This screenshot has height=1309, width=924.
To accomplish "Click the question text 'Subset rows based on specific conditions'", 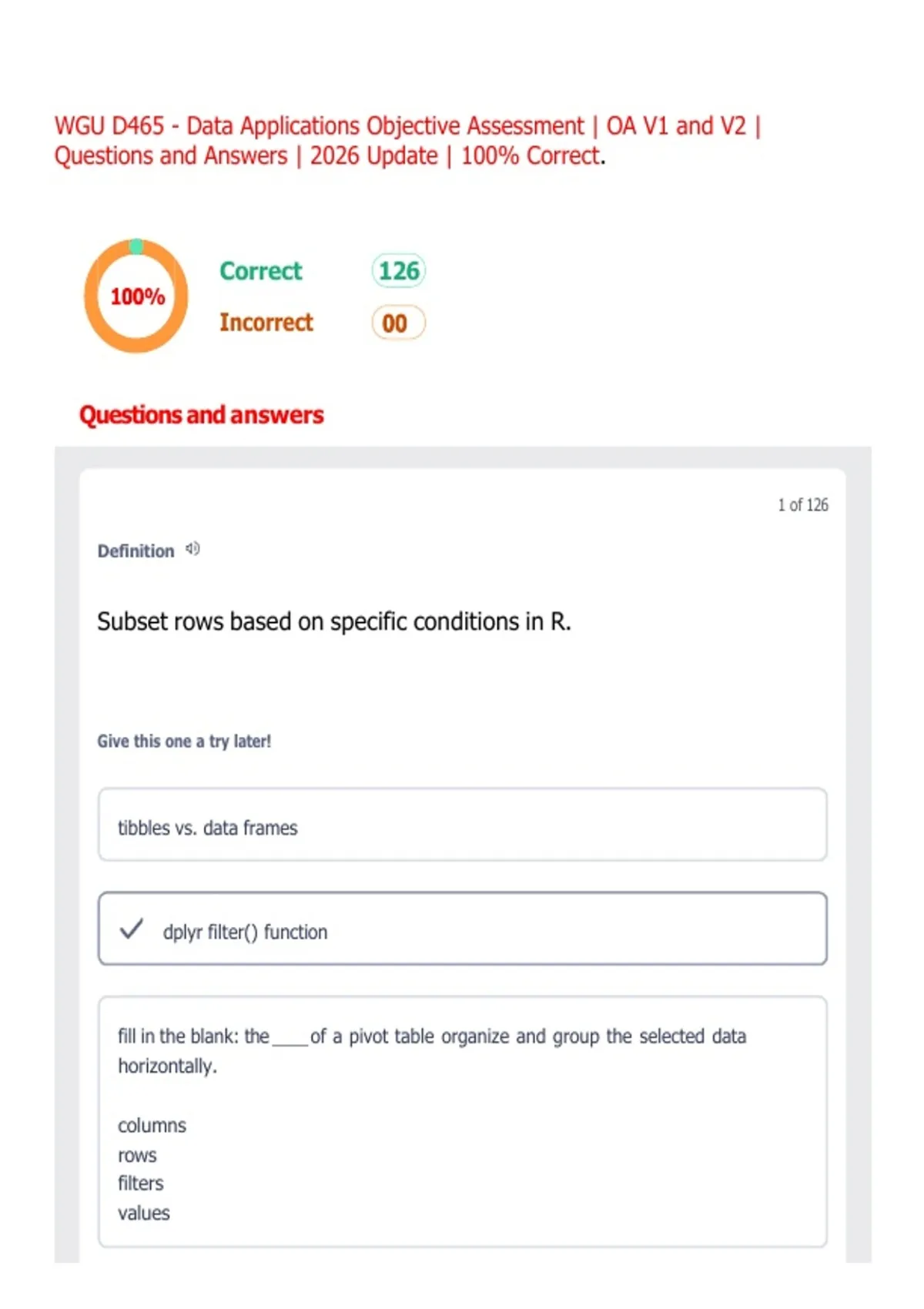I will [333, 621].
